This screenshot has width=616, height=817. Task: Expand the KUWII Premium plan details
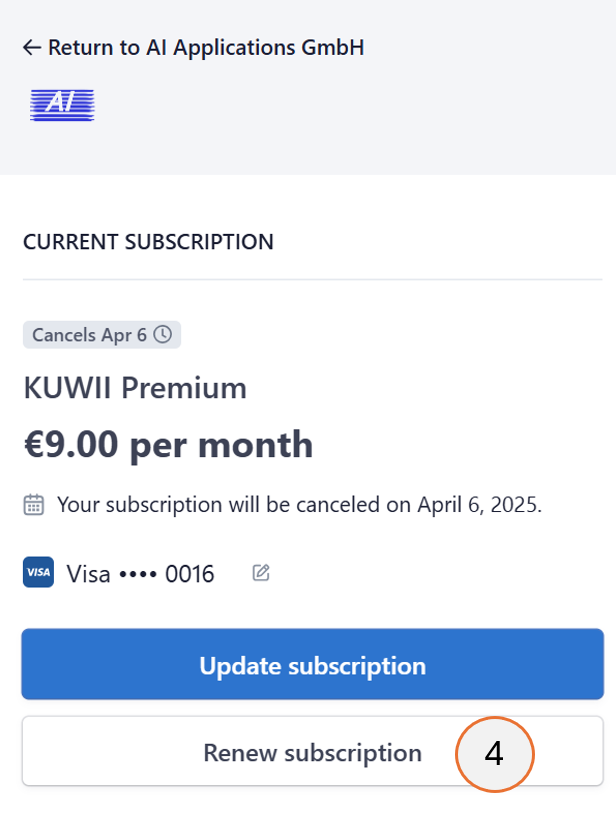pos(134,389)
